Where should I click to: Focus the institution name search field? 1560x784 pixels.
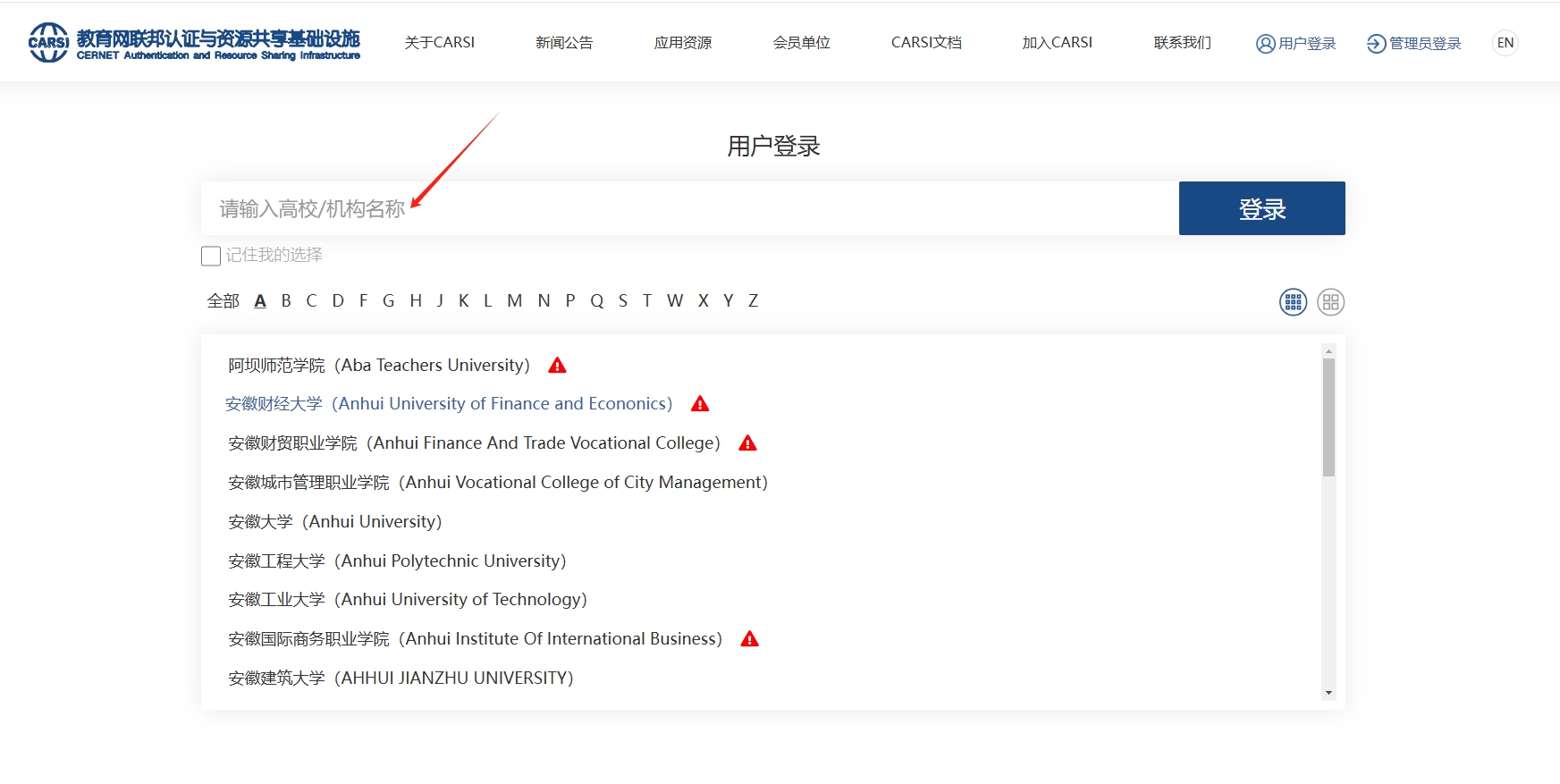[x=690, y=208]
